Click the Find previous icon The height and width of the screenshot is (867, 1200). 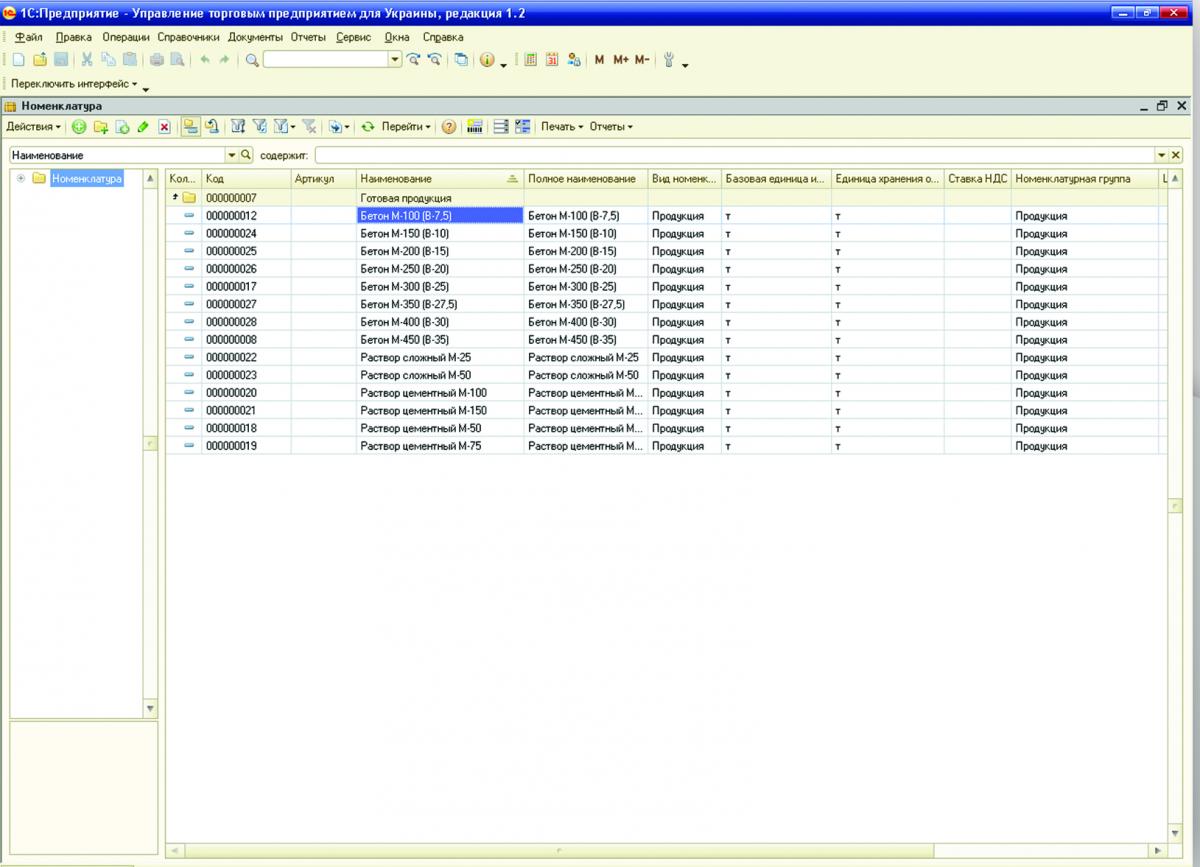(x=435, y=60)
